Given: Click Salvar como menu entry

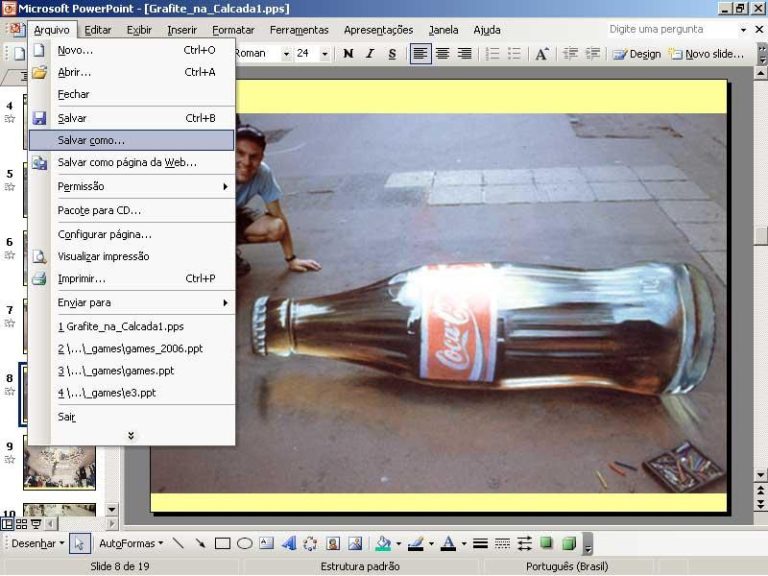Looking at the screenshot, I should point(131,141).
